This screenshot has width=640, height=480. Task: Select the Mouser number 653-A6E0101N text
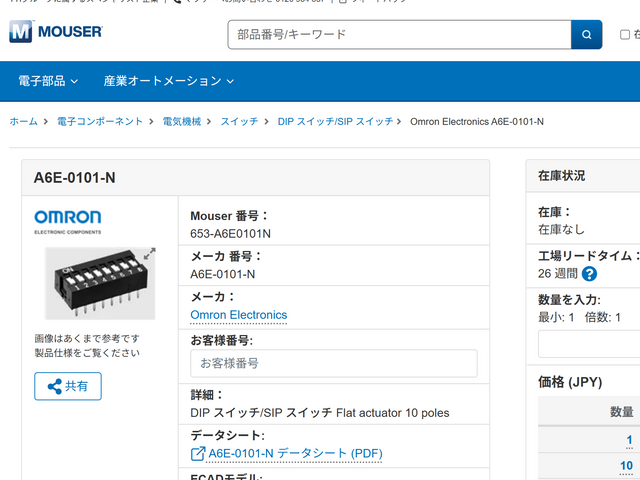231,234
